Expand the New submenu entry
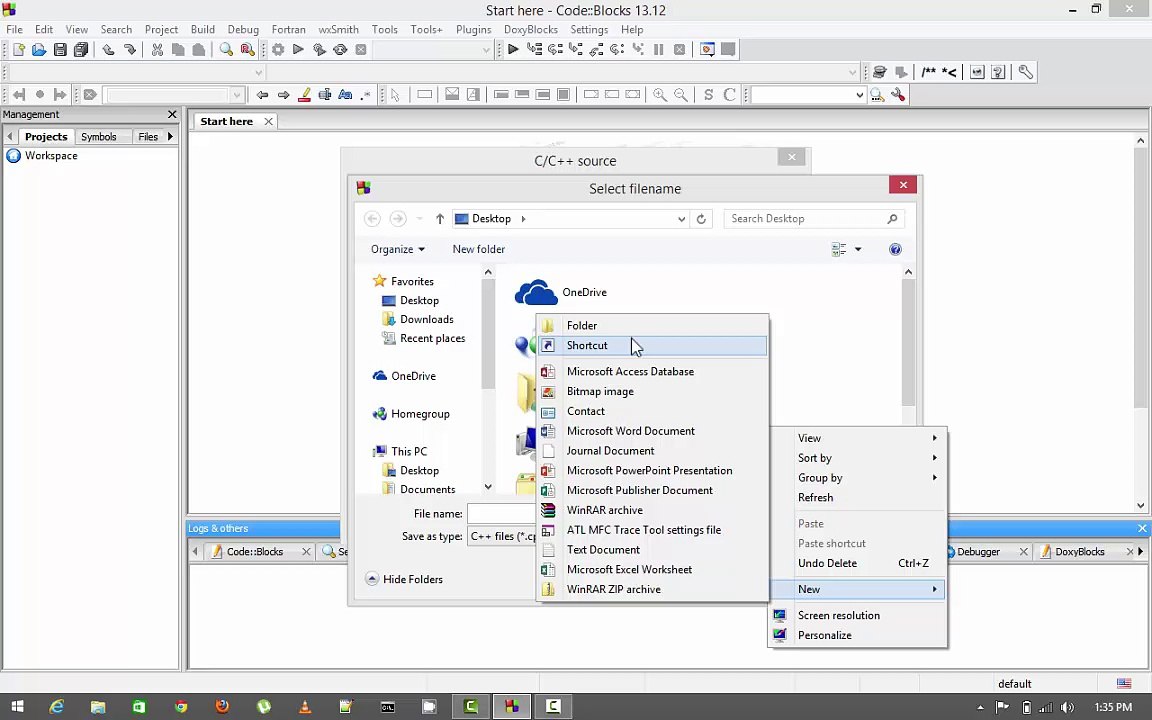This screenshot has height=720, width=1152. coord(857,589)
